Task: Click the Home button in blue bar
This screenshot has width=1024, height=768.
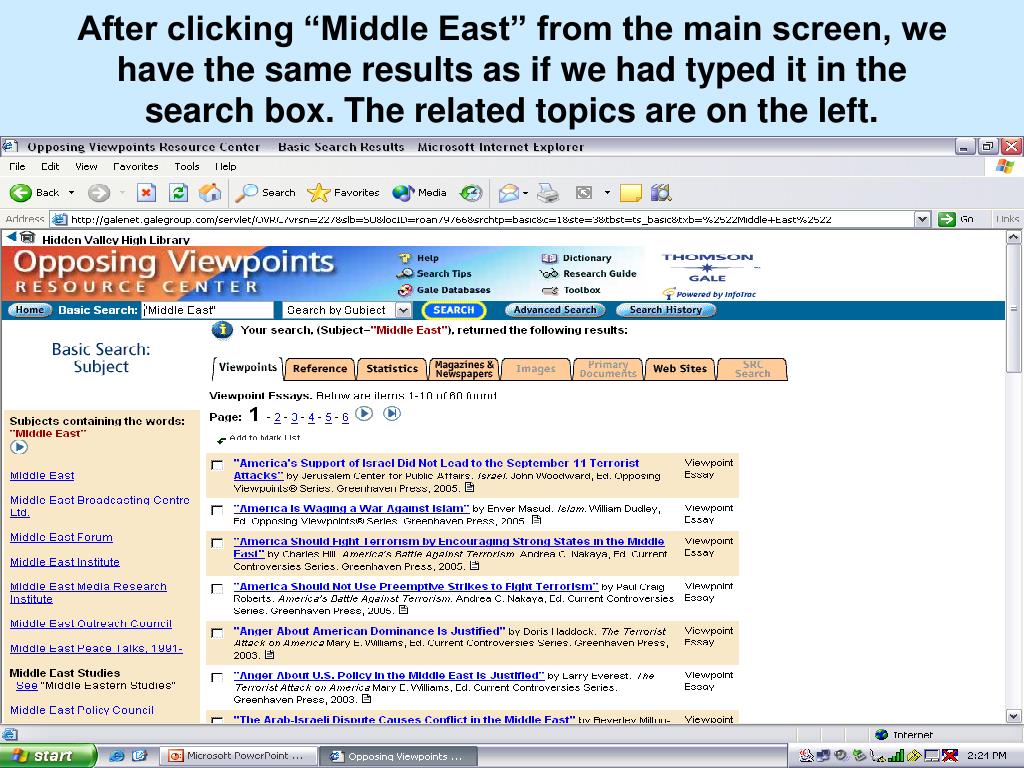Action: pos(29,310)
